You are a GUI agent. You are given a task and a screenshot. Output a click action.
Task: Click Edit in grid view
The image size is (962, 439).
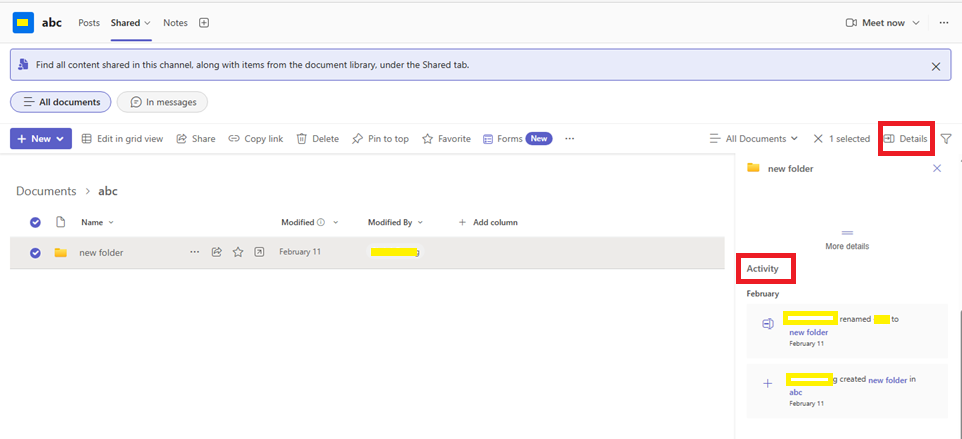123,139
